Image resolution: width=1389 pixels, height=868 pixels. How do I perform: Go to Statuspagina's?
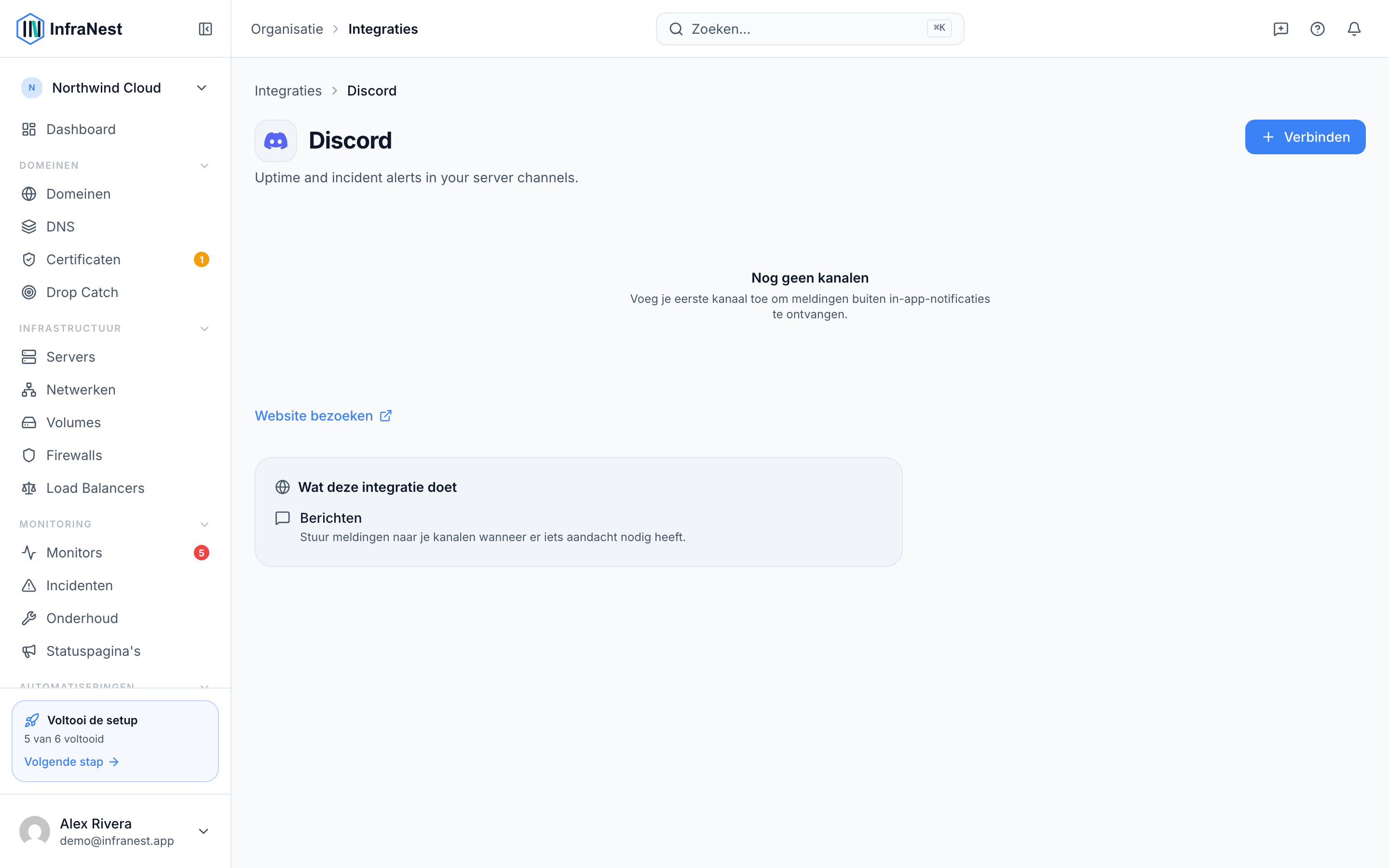pyautogui.click(x=115, y=651)
